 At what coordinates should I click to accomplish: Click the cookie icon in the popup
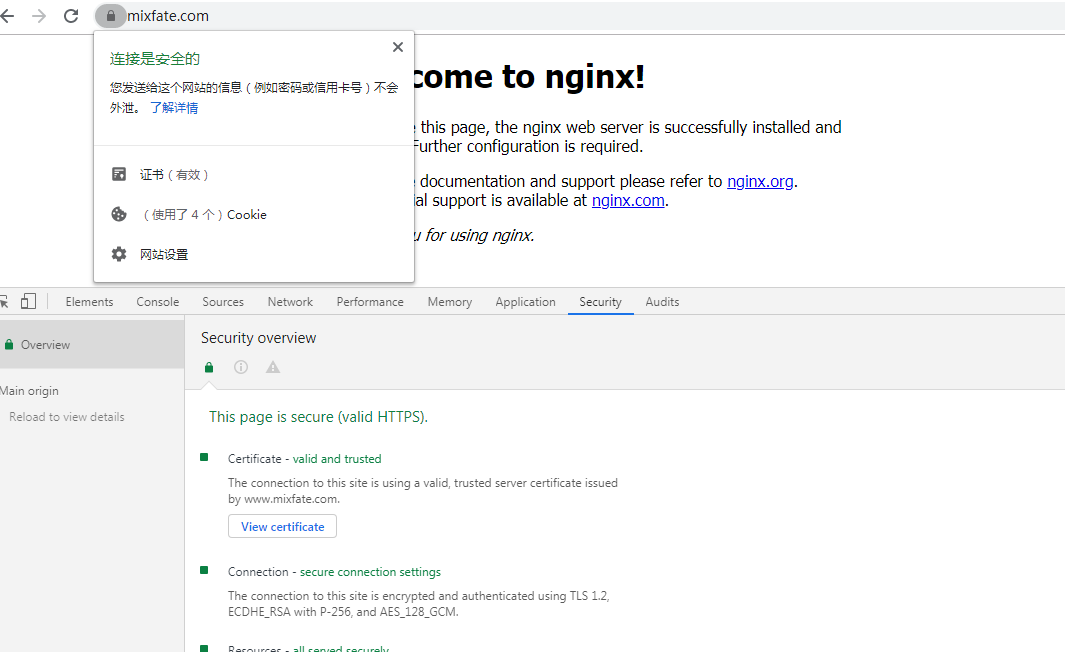click(x=119, y=215)
